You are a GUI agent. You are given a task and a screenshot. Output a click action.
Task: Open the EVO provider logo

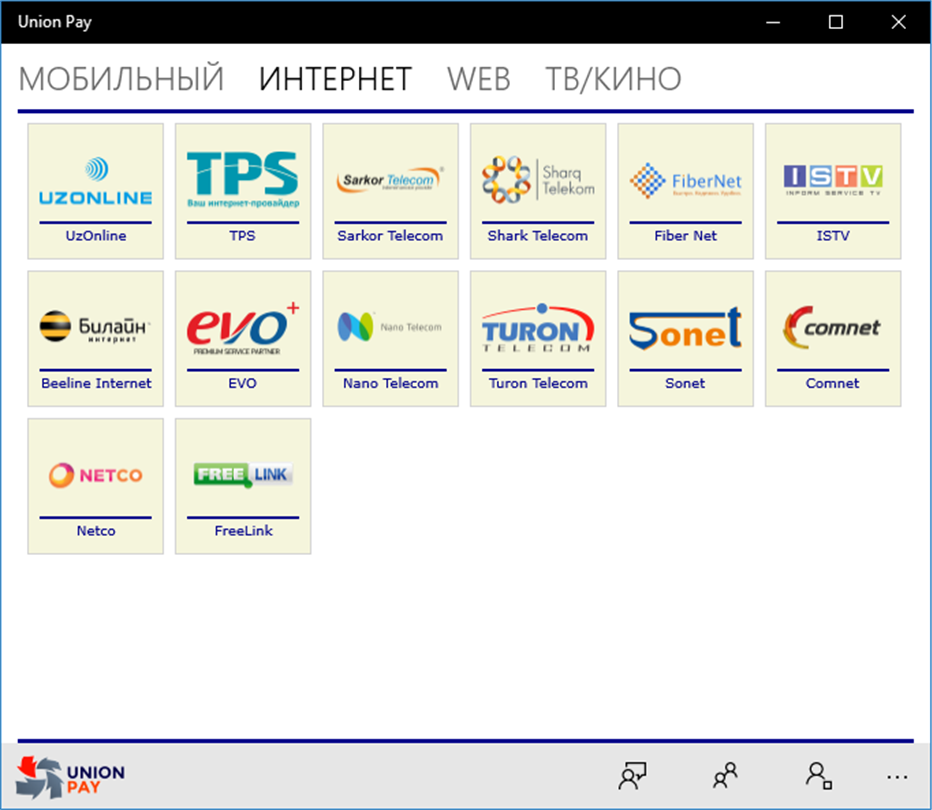click(243, 328)
